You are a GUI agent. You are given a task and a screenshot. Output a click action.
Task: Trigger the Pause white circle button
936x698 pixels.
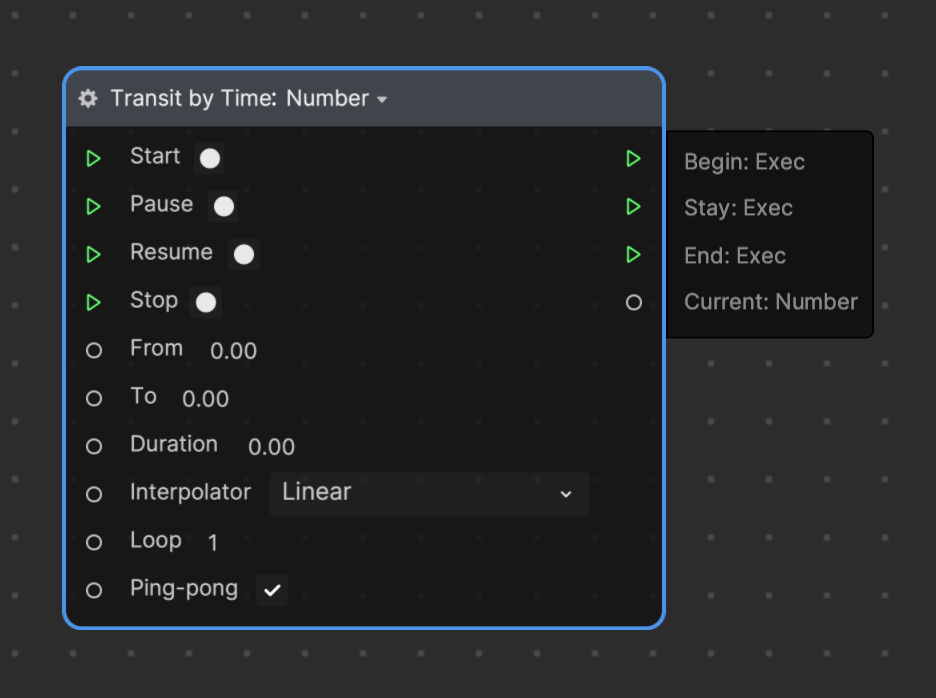224,207
